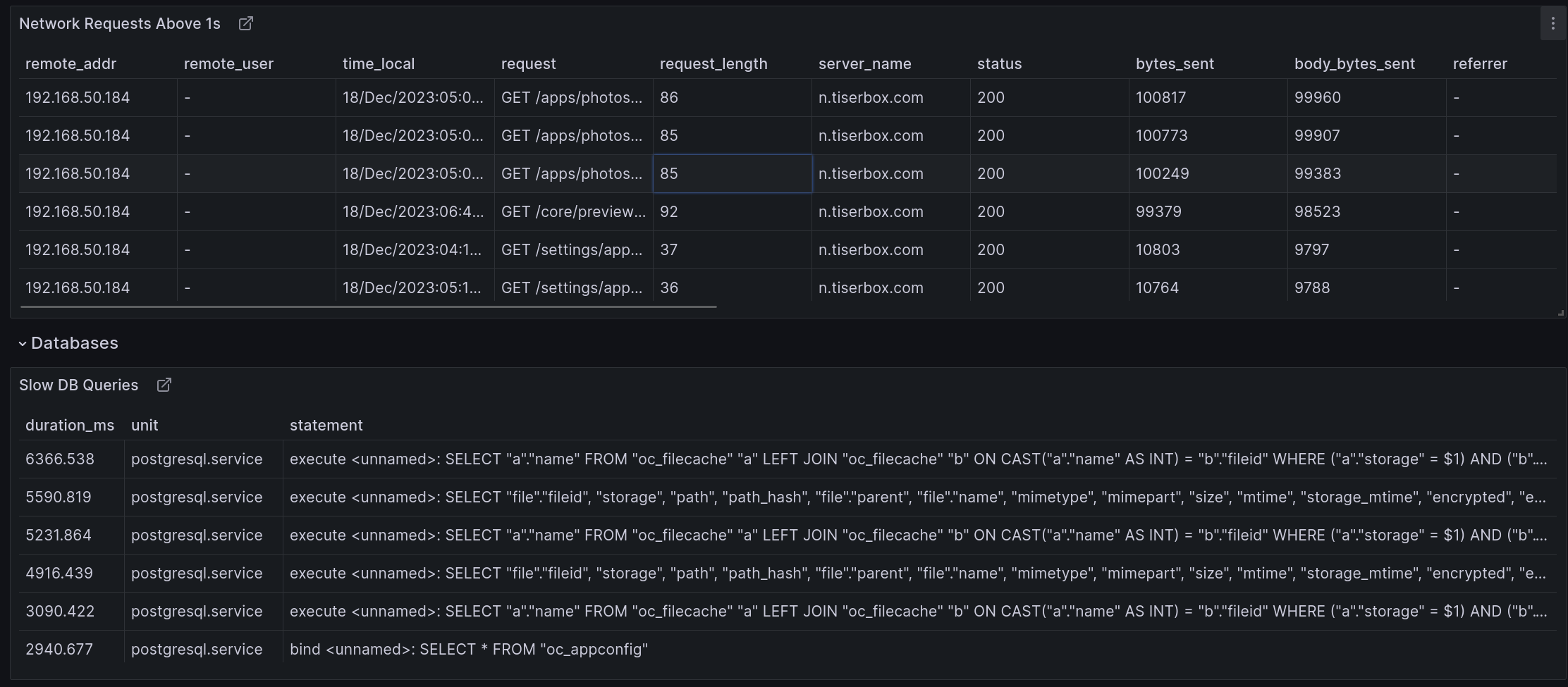Screen dimensions: 1568x687
Task: Open the panel options kebab menu
Action: point(1552,23)
